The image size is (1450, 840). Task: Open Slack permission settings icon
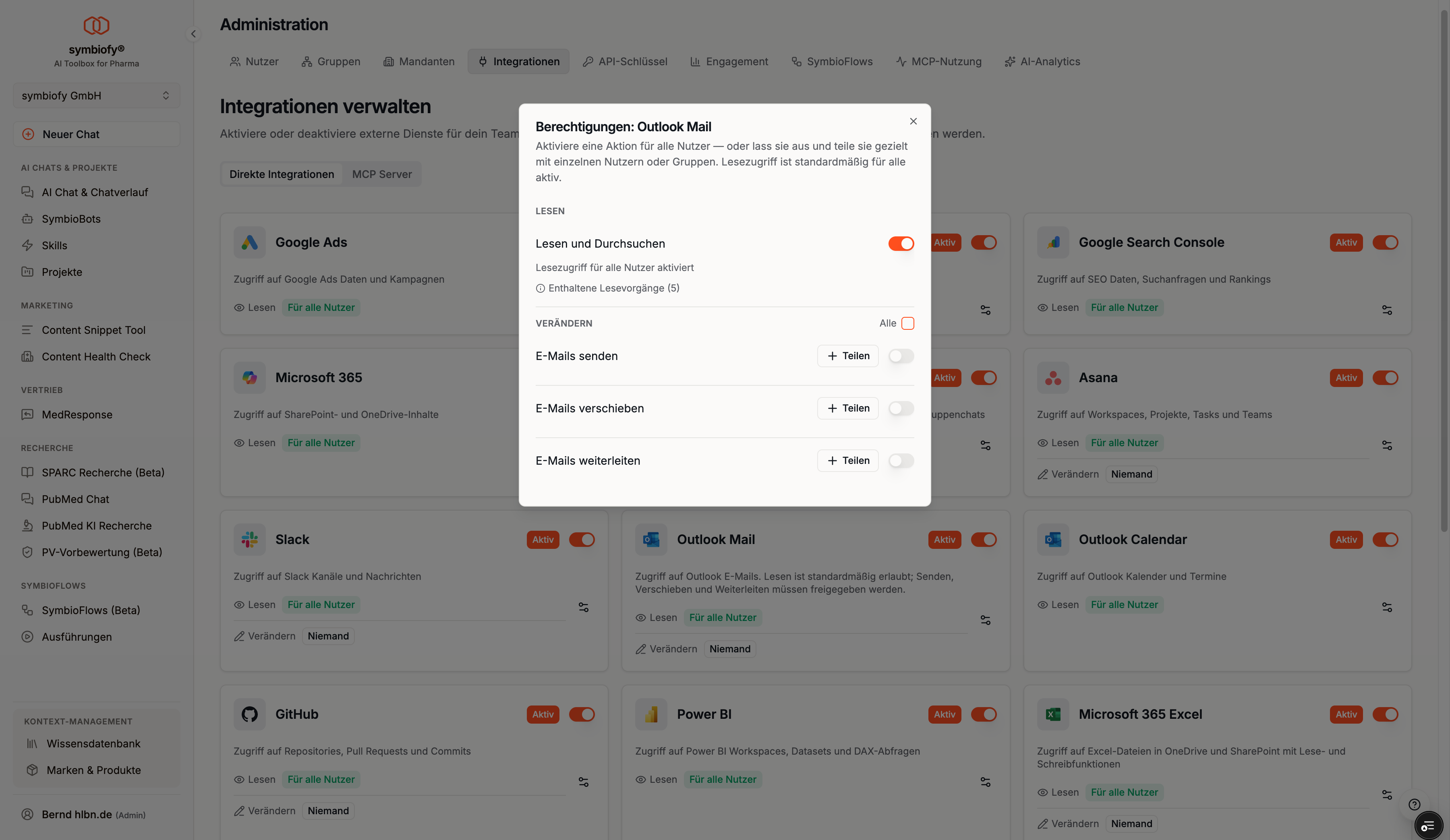coord(584,607)
